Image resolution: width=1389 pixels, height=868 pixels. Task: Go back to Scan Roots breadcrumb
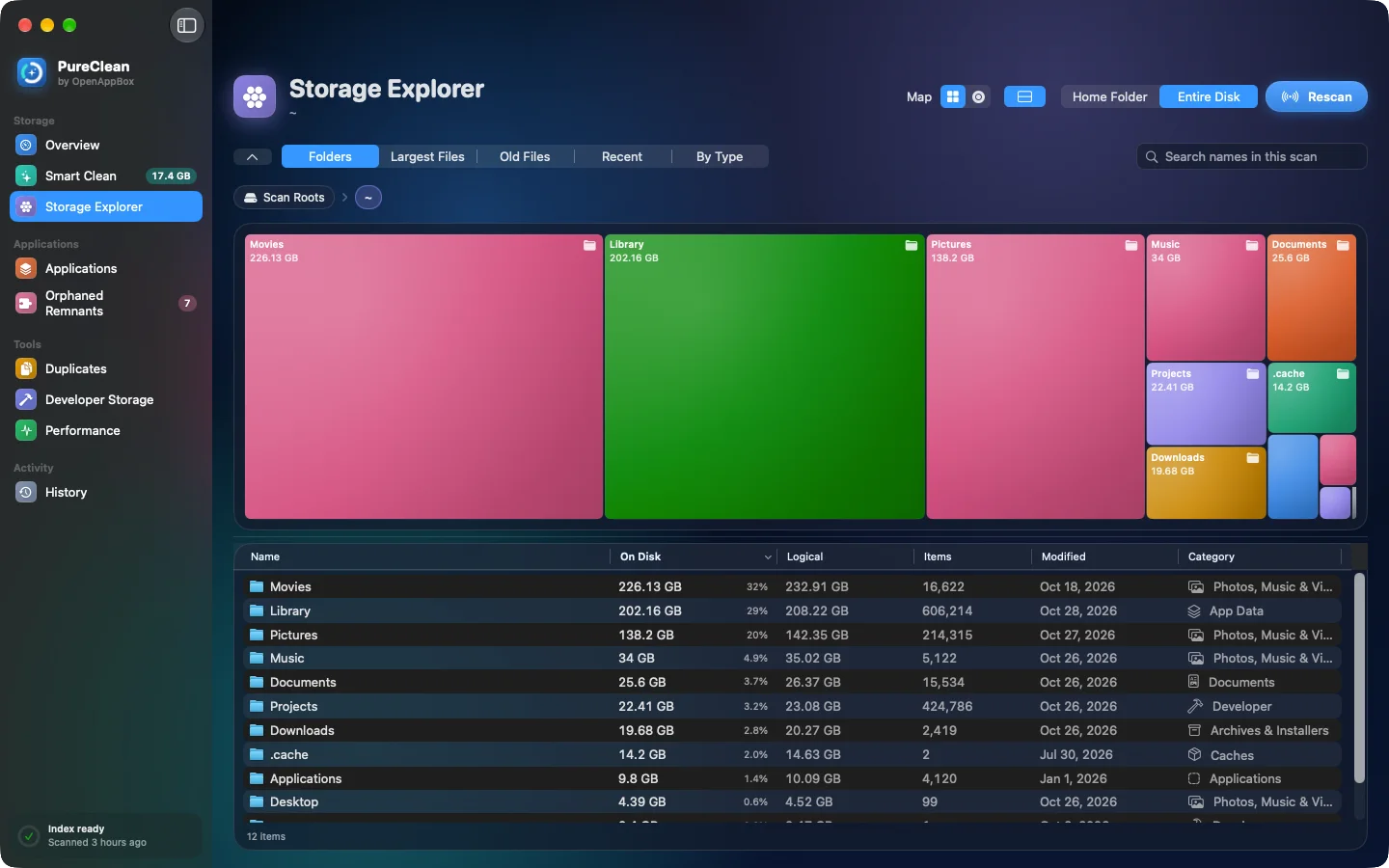point(285,198)
